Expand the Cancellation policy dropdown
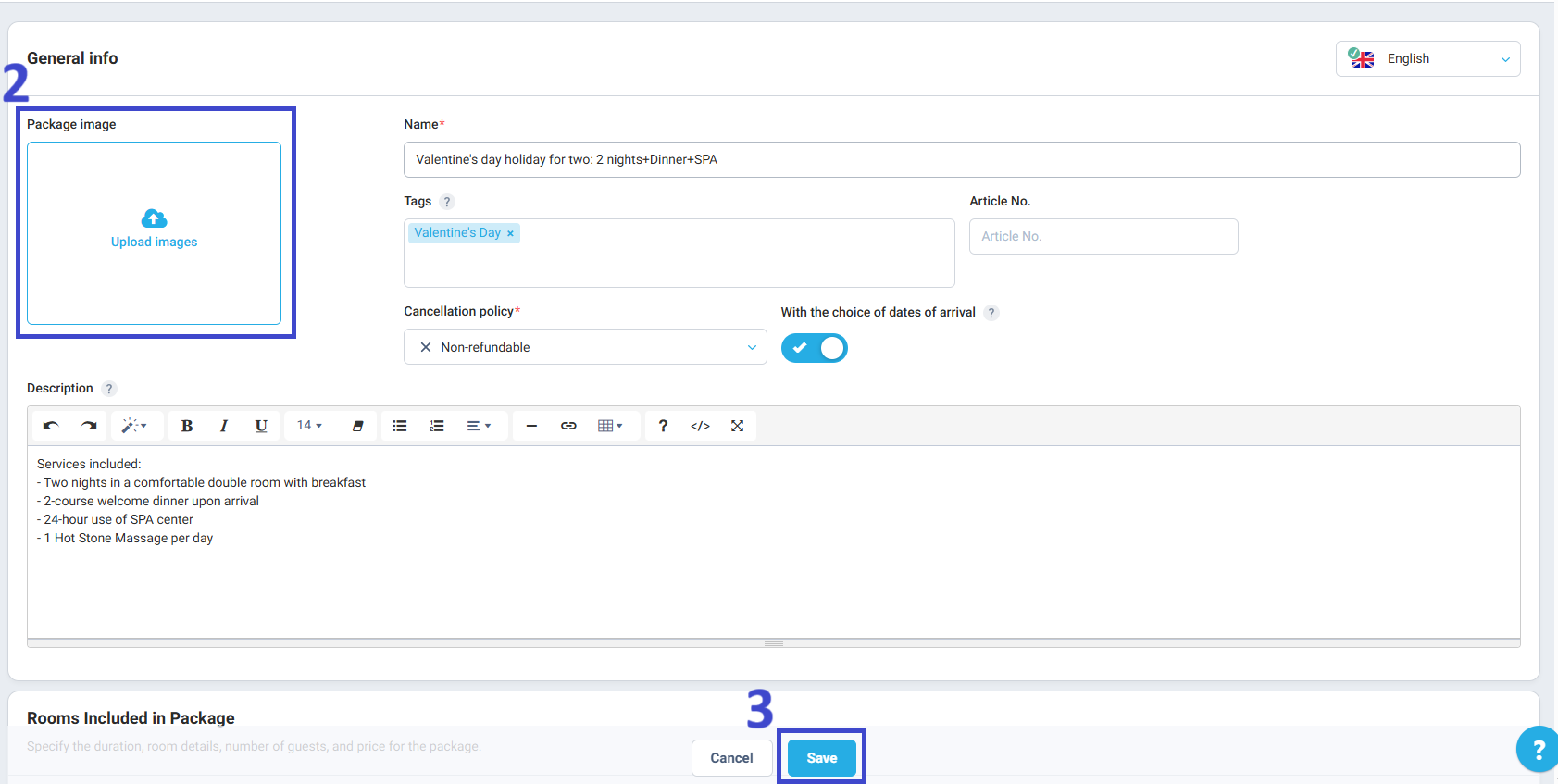Viewport: 1558px width, 784px height. click(752, 347)
